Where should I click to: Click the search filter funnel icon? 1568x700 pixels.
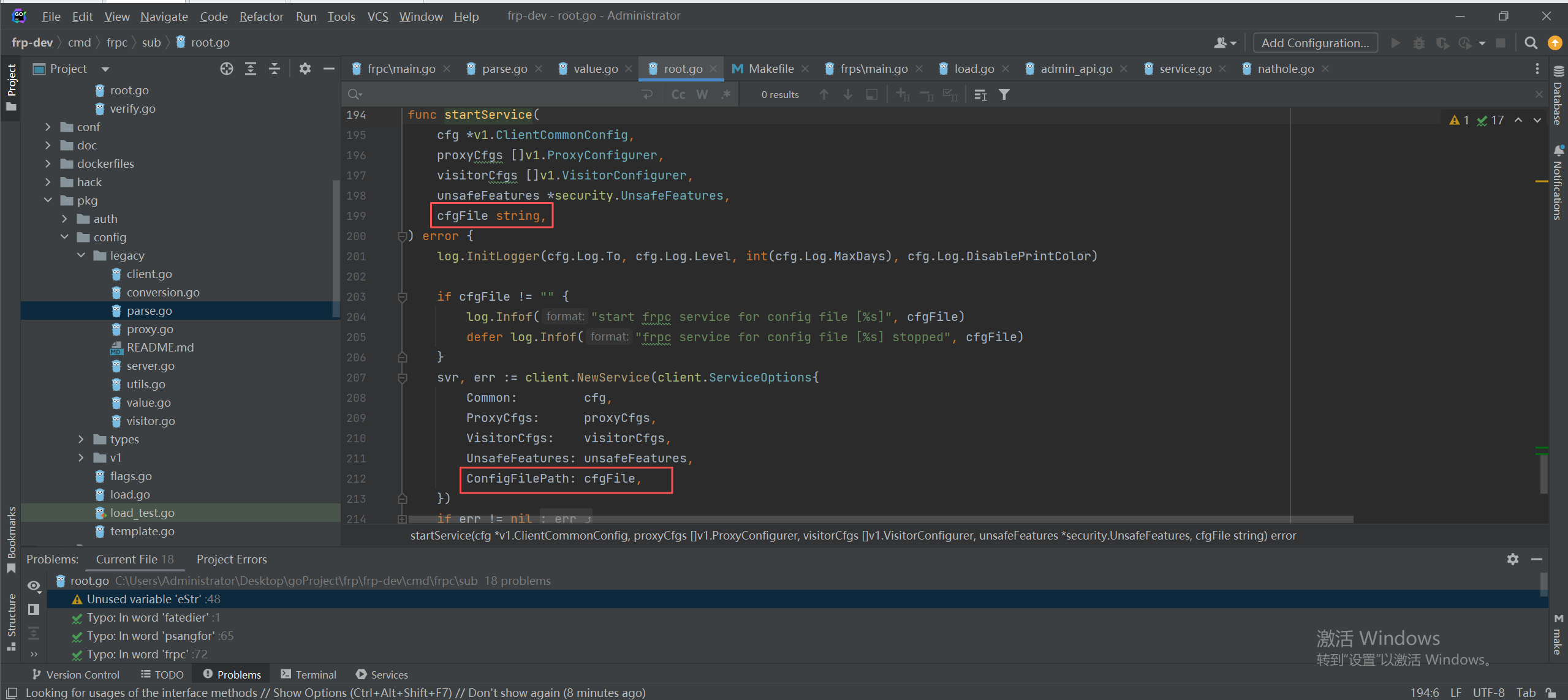1004,94
